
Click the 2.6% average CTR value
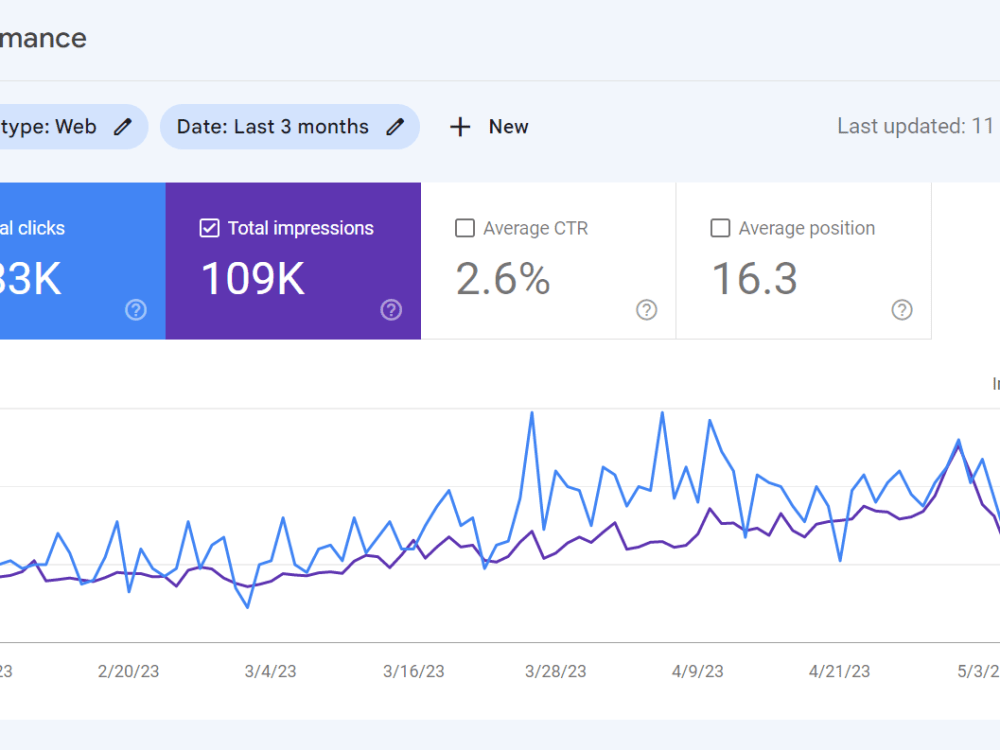point(503,279)
